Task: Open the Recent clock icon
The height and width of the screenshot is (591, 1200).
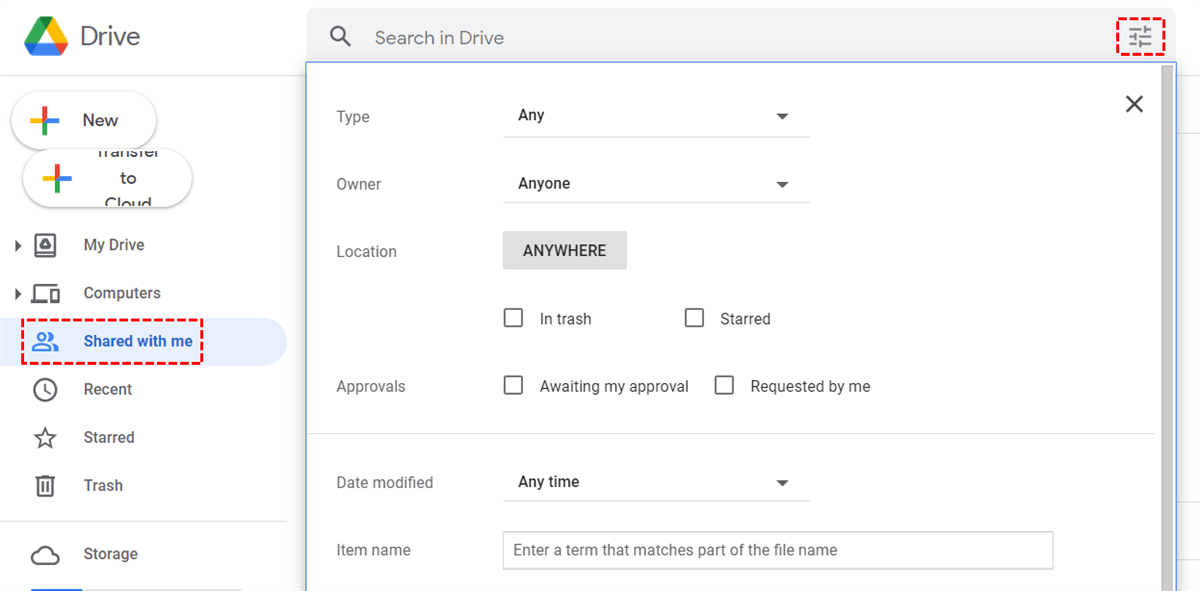Action: point(45,390)
